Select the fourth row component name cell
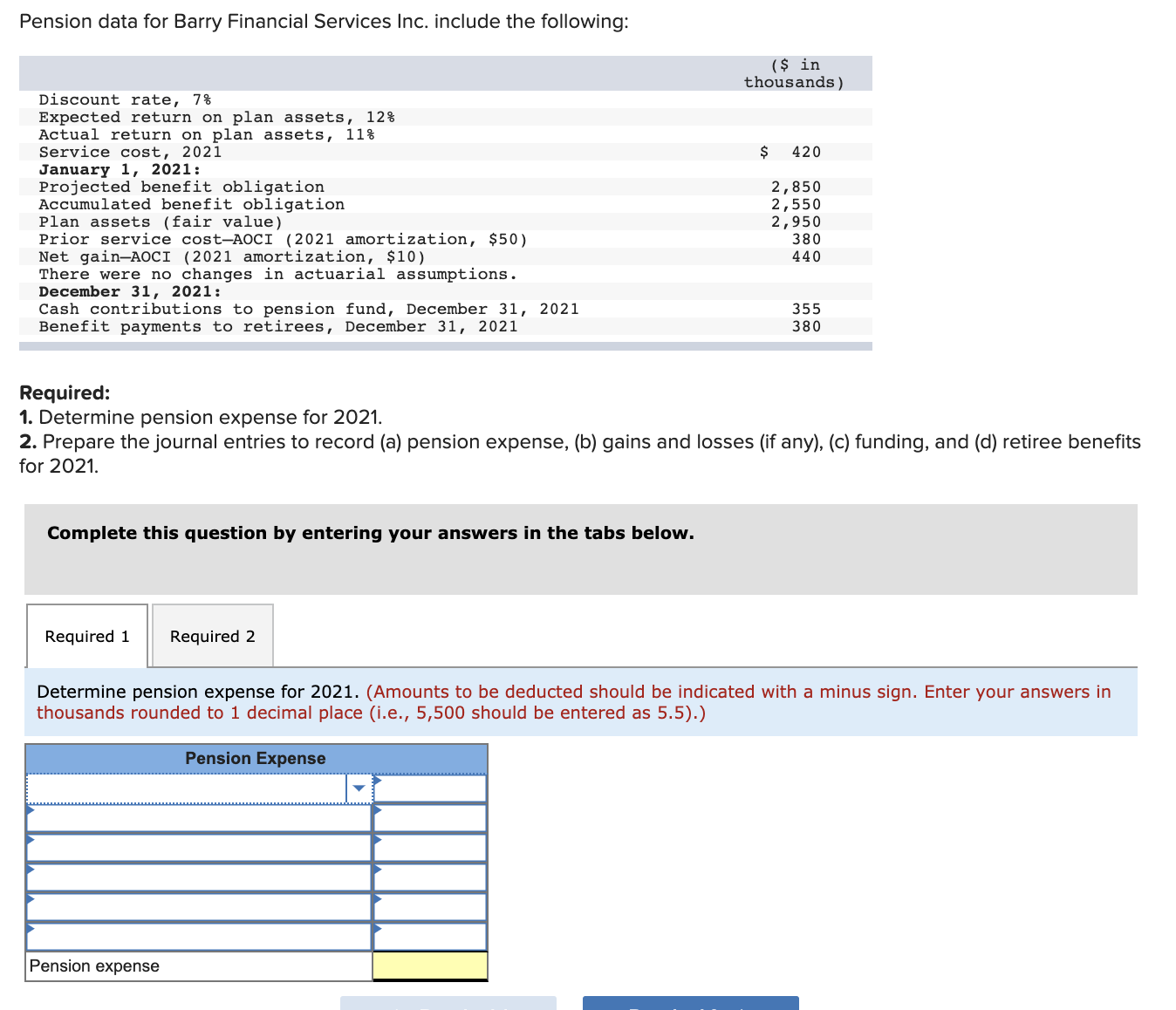The image size is (1176, 1010). pyautogui.click(x=199, y=877)
